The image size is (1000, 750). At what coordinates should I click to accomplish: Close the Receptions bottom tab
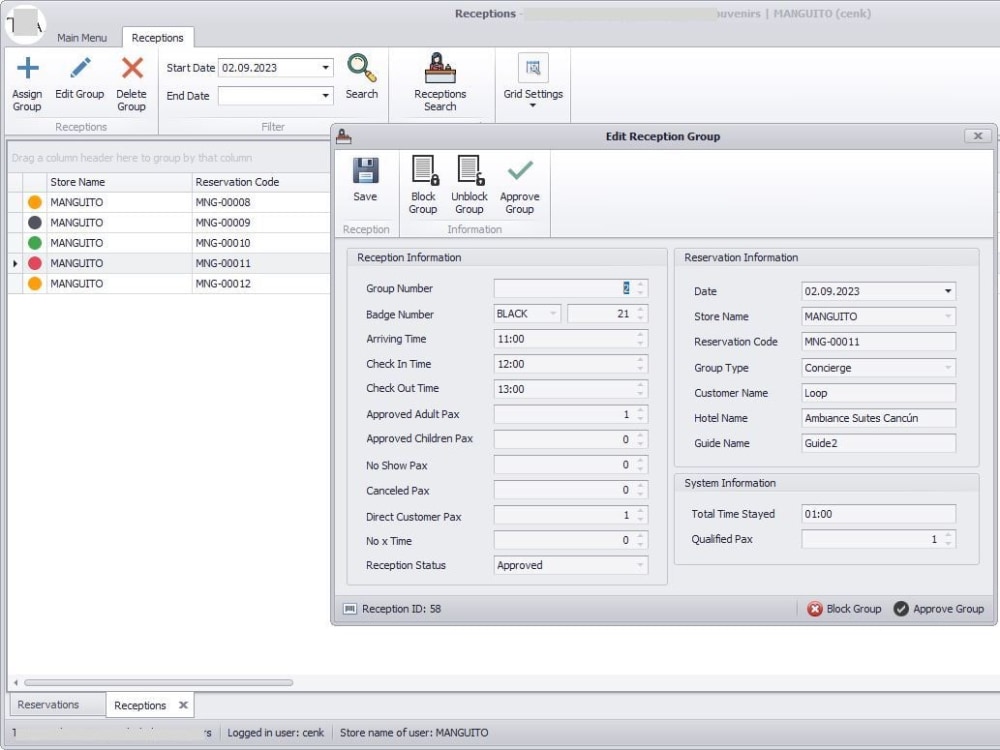coord(184,705)
